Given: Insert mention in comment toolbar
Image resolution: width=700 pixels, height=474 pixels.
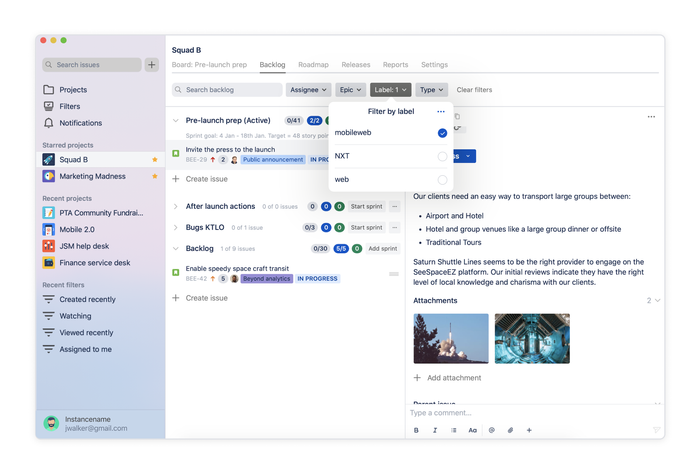Looking at the screenshot, I should 492,430.
